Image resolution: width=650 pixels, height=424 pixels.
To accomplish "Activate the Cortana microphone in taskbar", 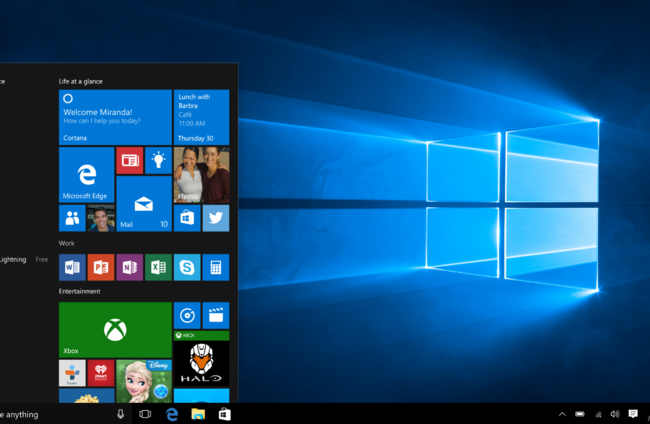I will point(121,414).
